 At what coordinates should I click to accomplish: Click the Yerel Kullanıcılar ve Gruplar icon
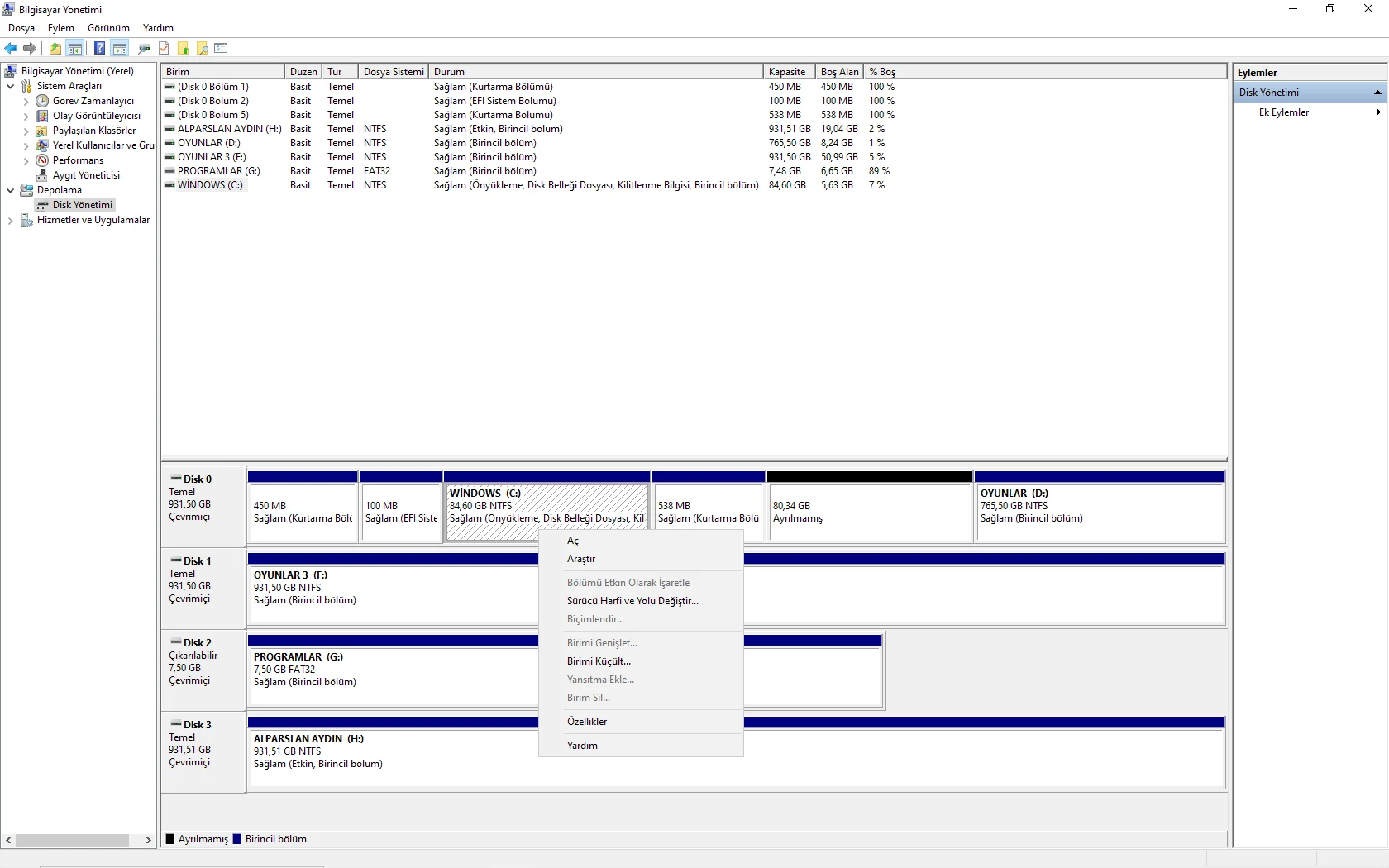click(42, 145)
